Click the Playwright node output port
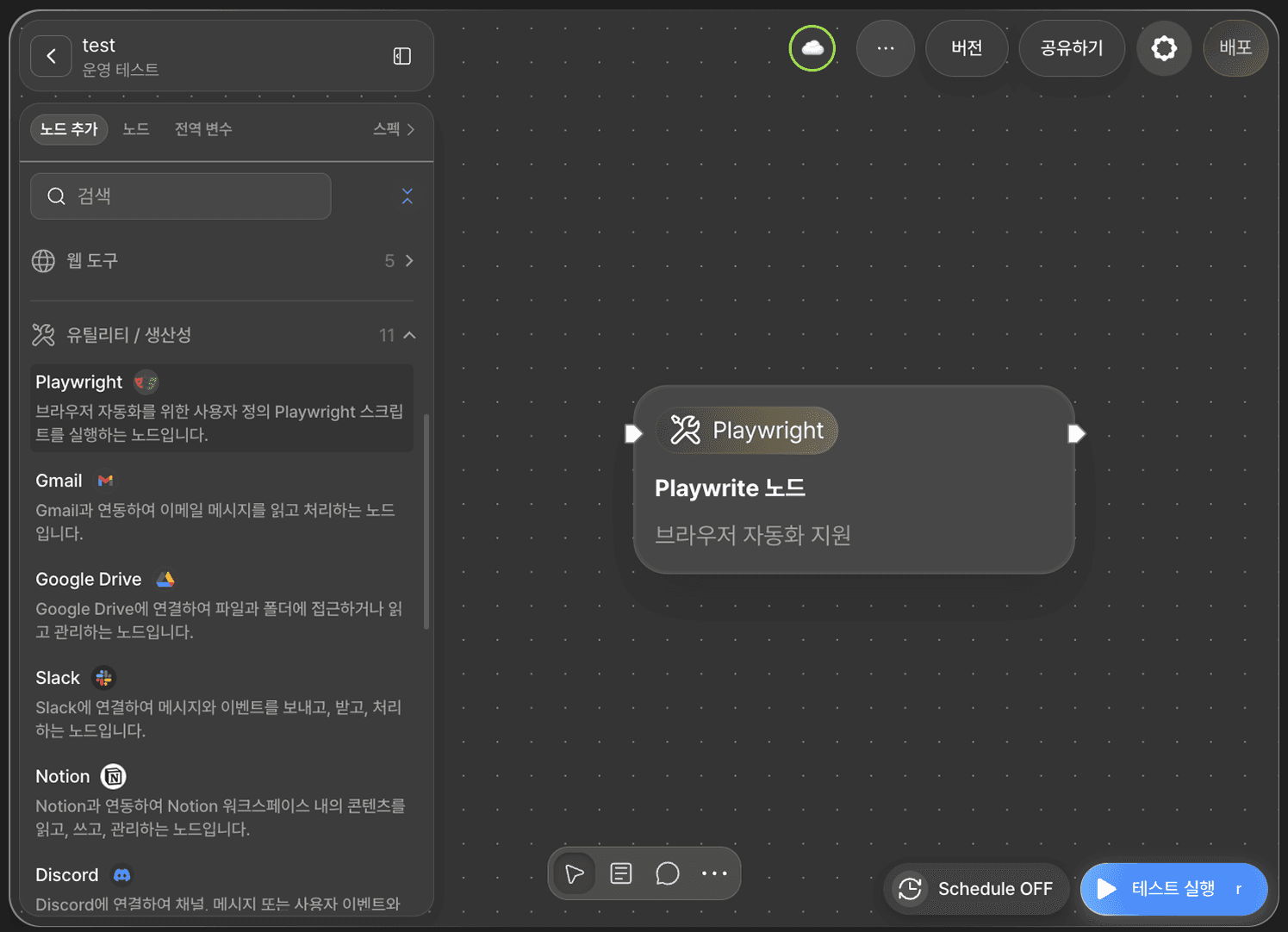 [x=1076, y=433]
